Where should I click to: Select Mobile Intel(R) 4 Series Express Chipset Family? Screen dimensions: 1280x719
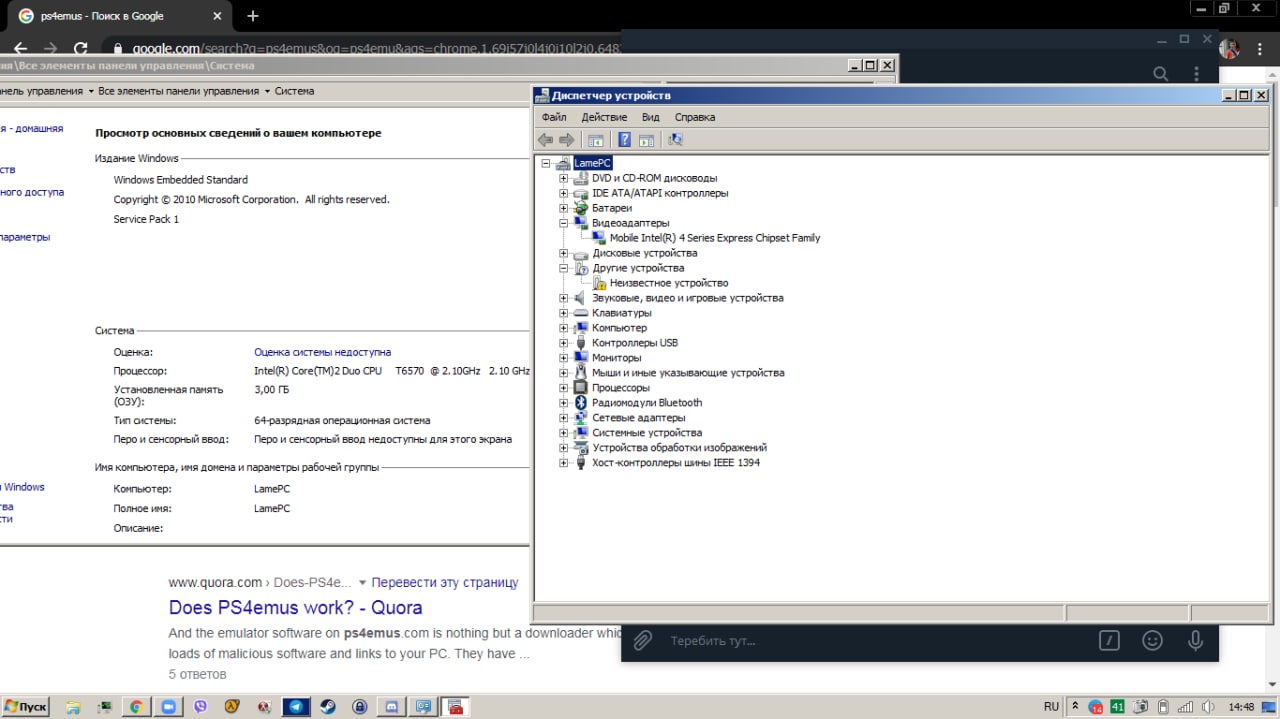pyautogui.click(x=715, y=238)
